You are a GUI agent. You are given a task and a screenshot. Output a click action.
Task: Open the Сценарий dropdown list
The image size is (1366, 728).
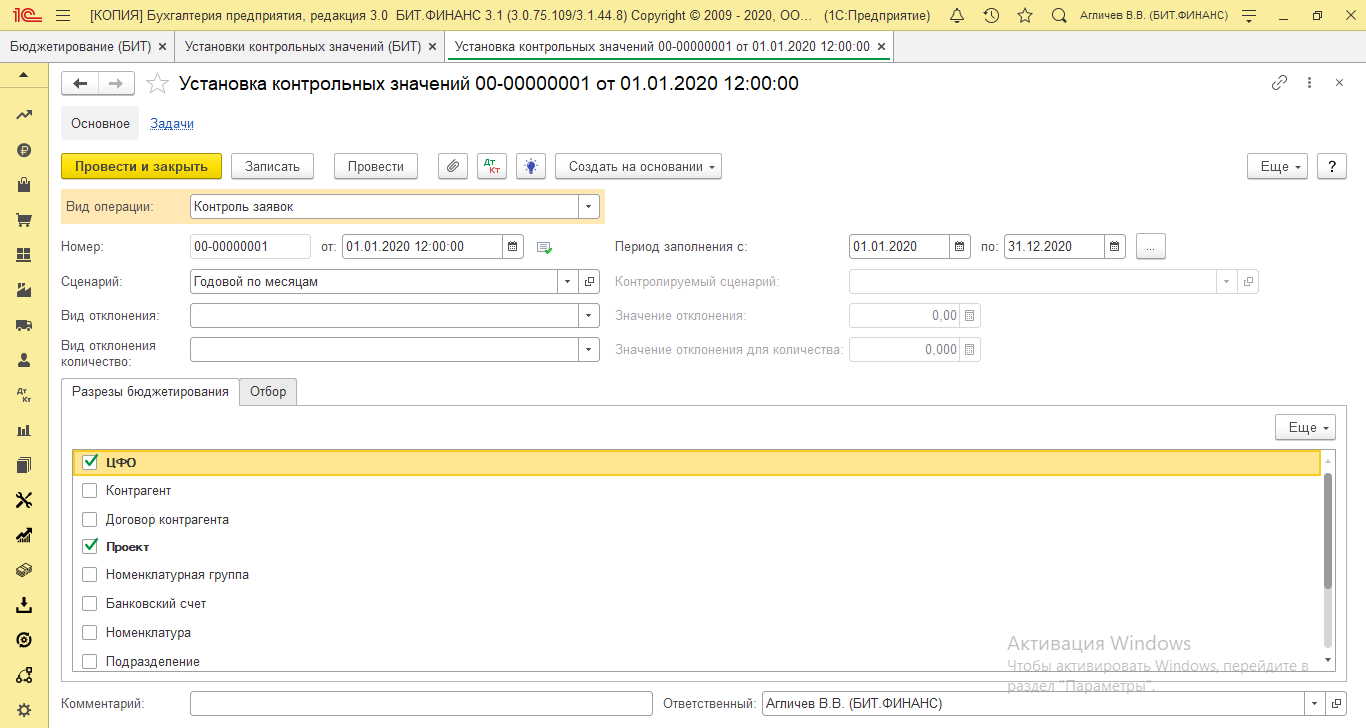568,282
